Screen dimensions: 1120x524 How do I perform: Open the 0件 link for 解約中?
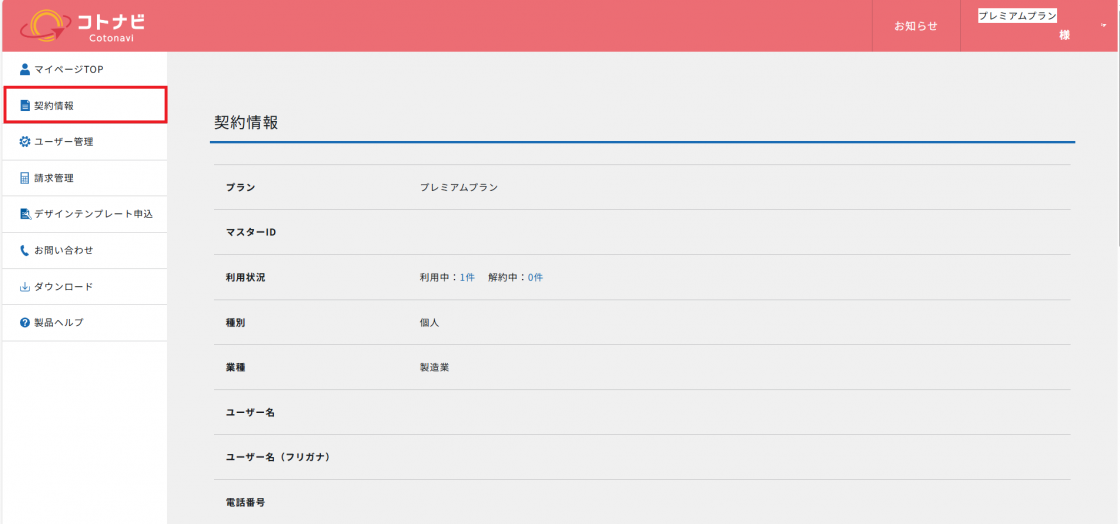(535, 277)
